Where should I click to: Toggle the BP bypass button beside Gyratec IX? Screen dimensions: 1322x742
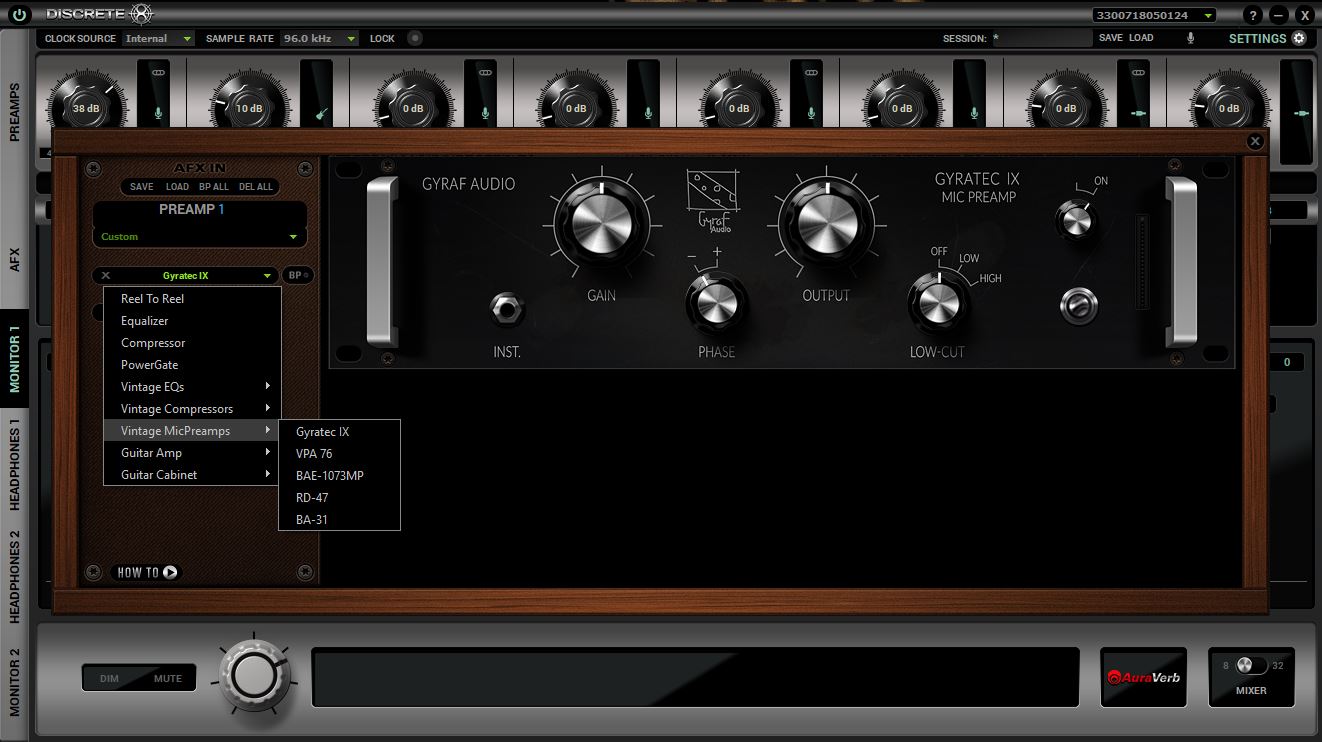click(x=297, y=275)
